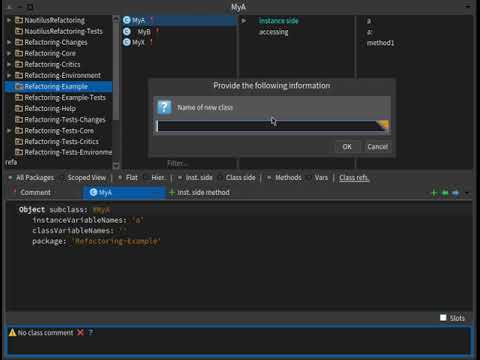Click the Refactoring-Critics package icon

[19, 64]
